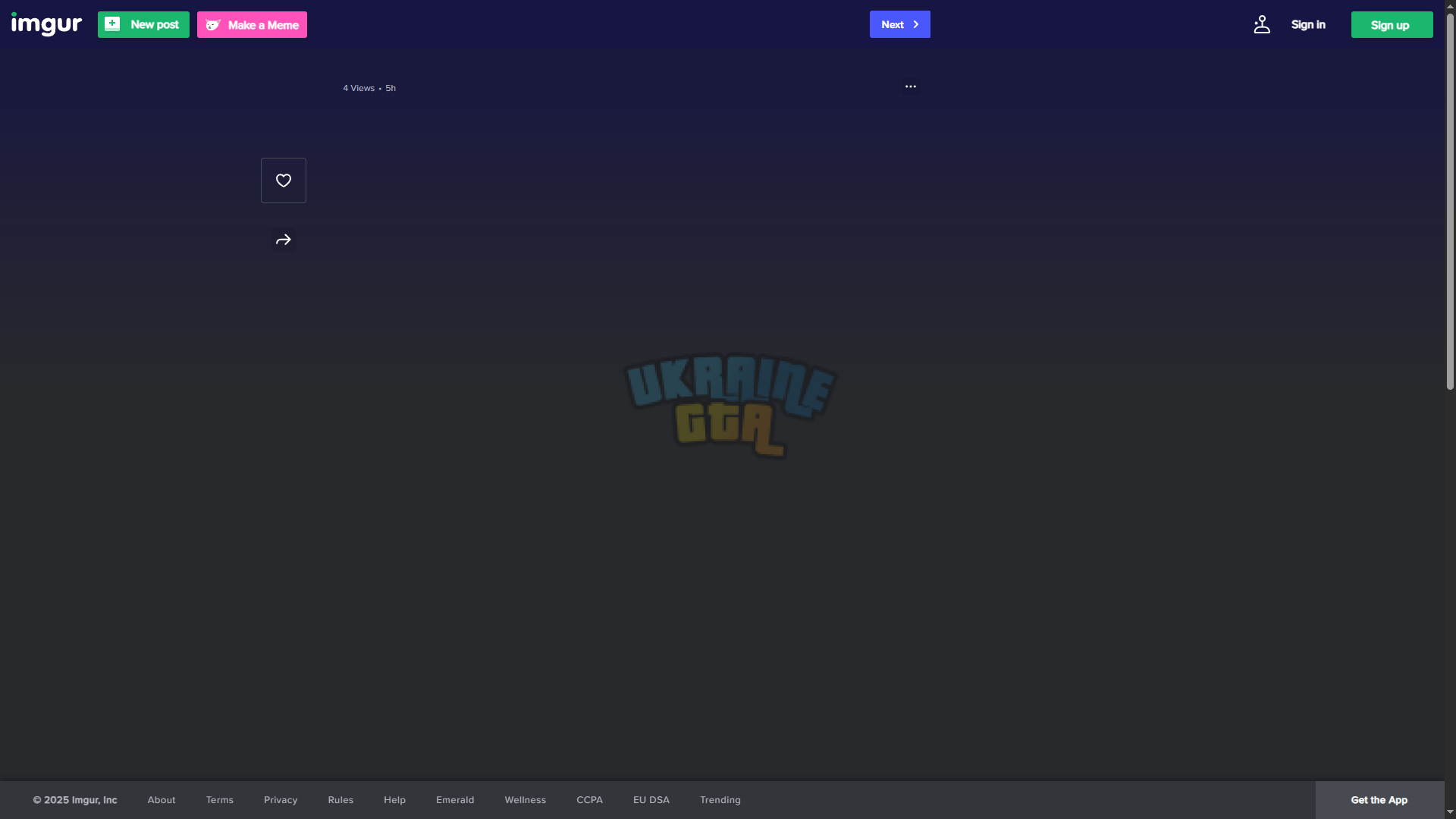
Task: Like the post with the heart icon
Action: pos(284,180)
